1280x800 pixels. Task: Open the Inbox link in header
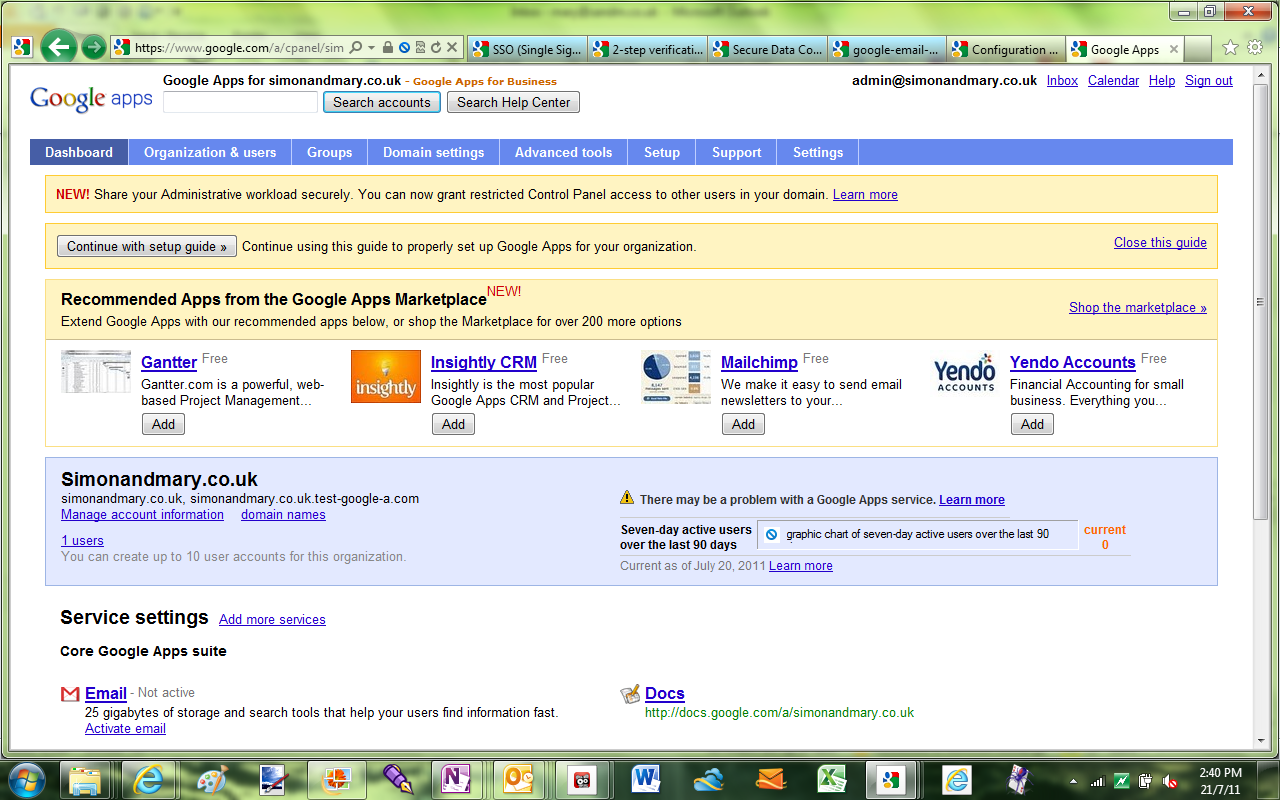[1063, 81]
